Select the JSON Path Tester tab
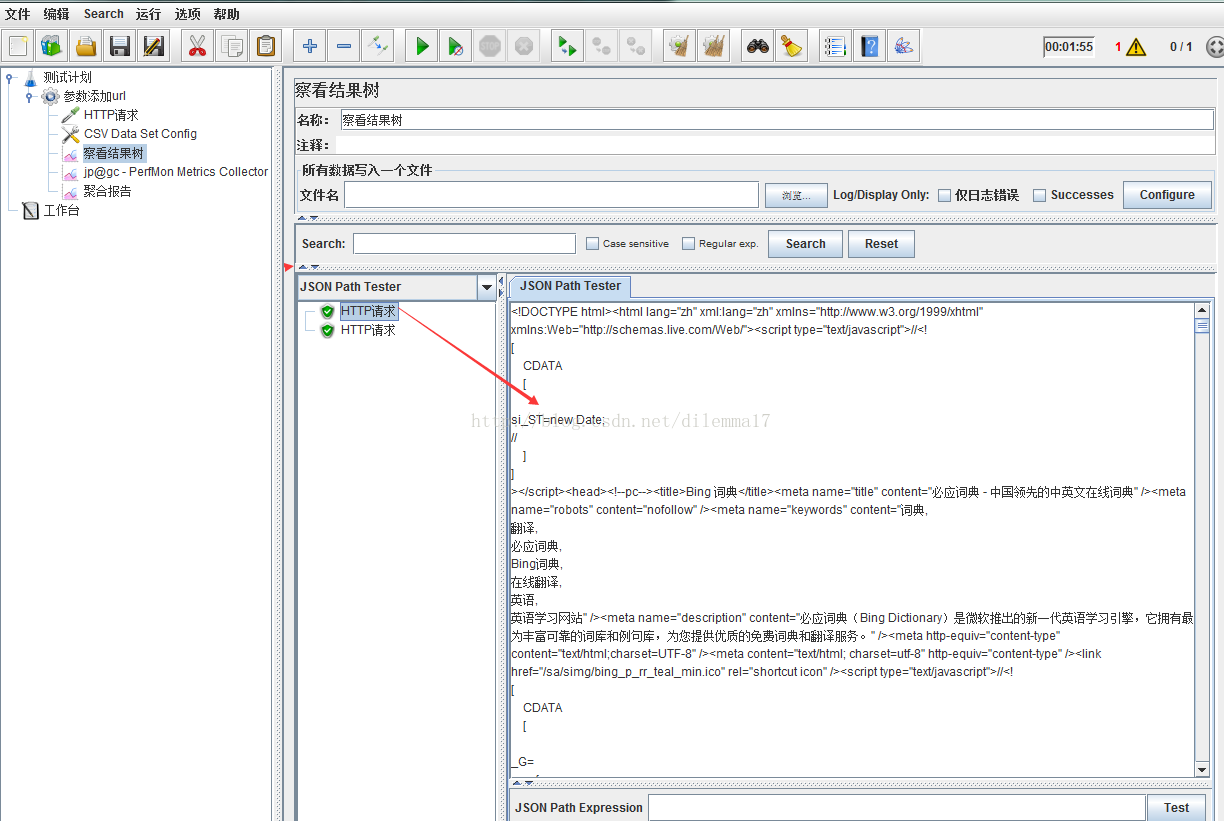The height and width of the screenshot is (821, 1224). [x=570, y=286]
